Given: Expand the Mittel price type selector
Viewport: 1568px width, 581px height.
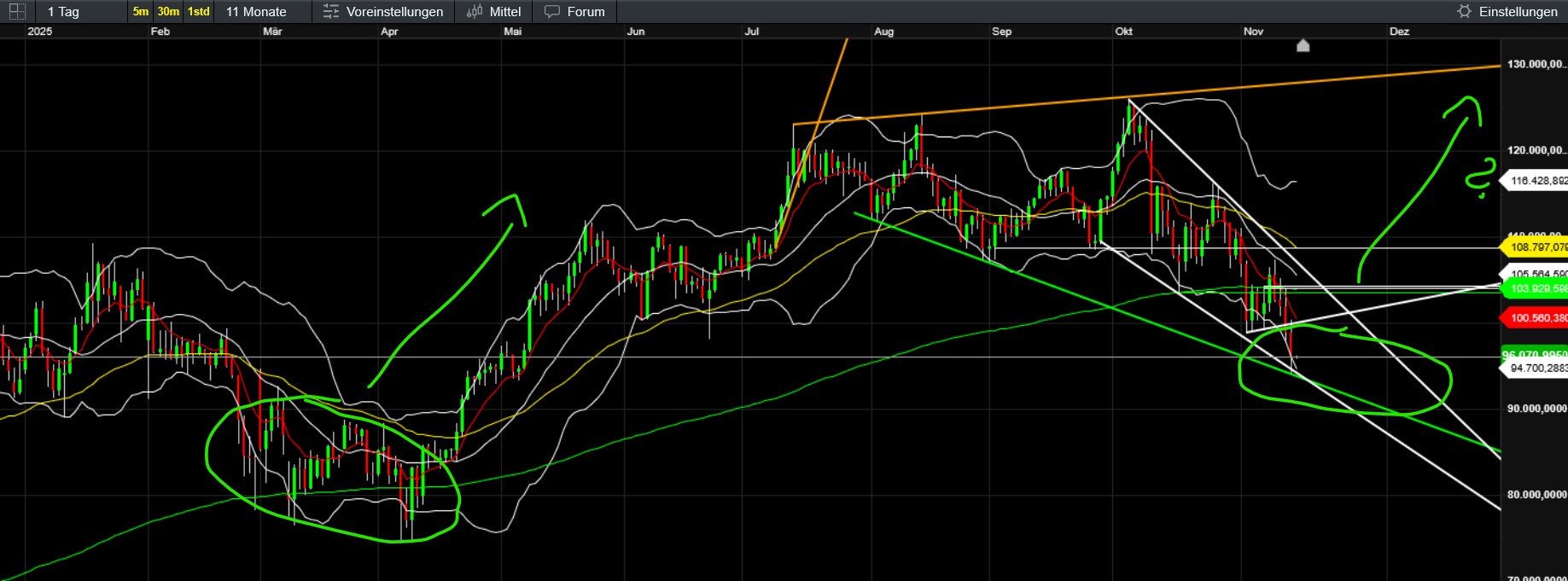Looking at the screenshot, I should point(504,12).
